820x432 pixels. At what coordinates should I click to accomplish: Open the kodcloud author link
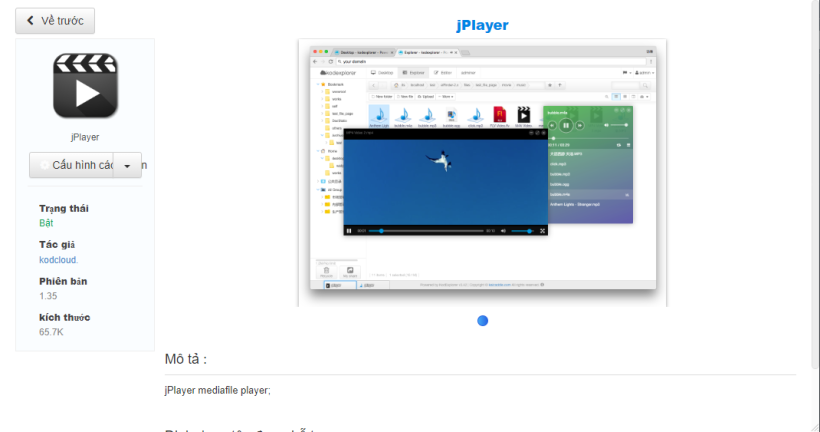pos(59,260)
